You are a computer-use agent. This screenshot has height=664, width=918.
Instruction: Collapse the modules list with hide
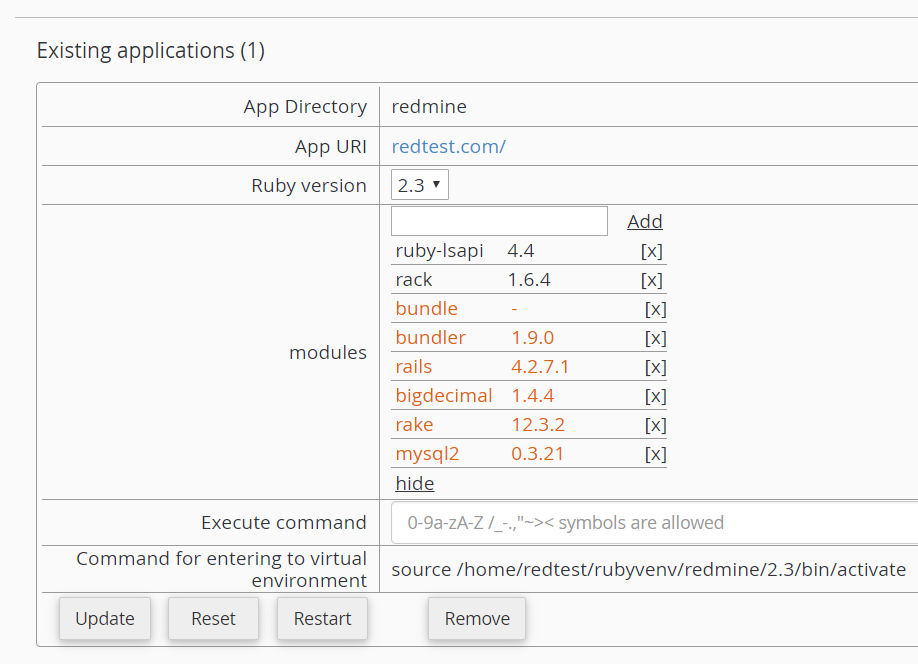point(414,484)
